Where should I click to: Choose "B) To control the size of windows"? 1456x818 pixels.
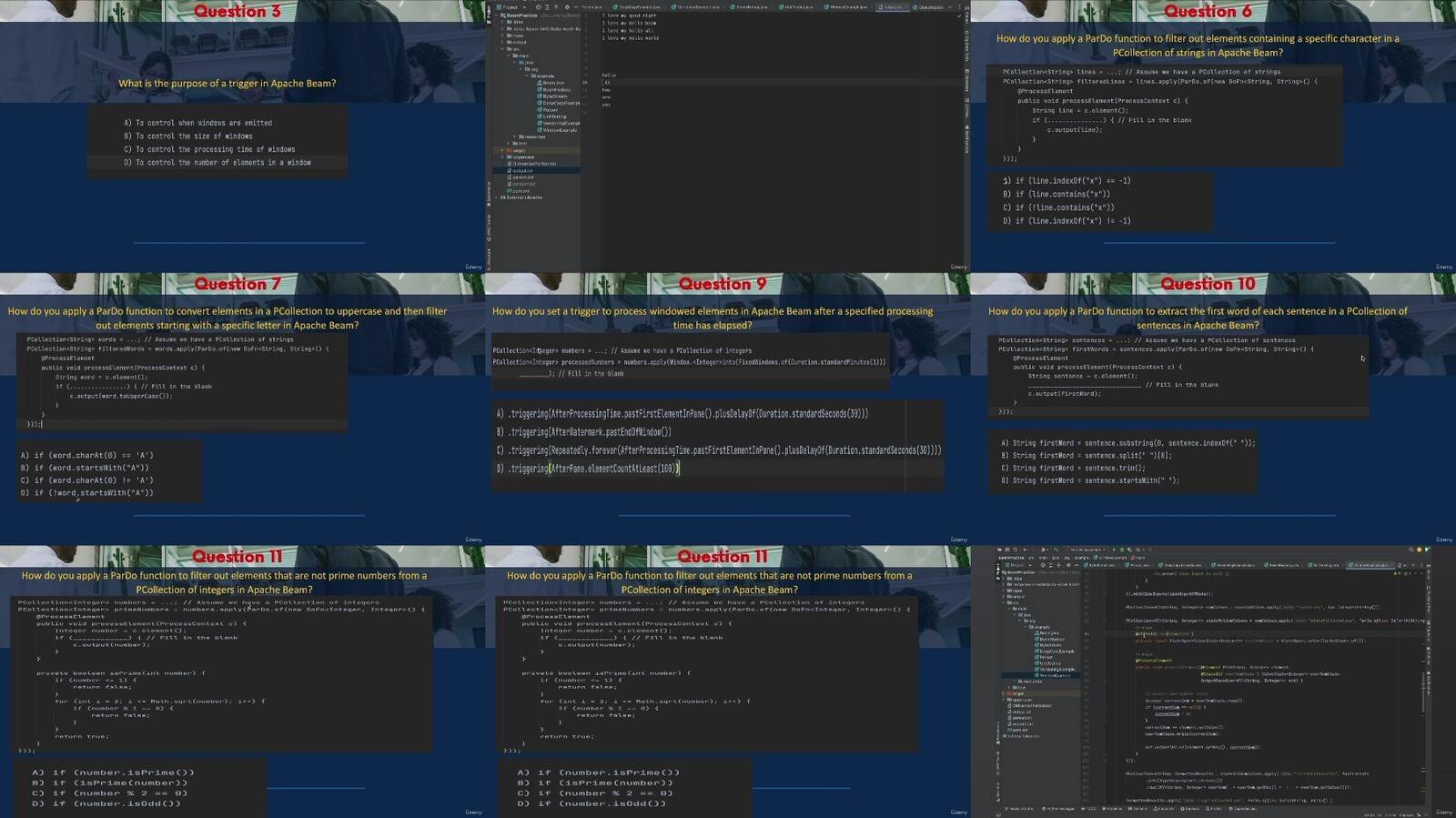click(188, 136)
